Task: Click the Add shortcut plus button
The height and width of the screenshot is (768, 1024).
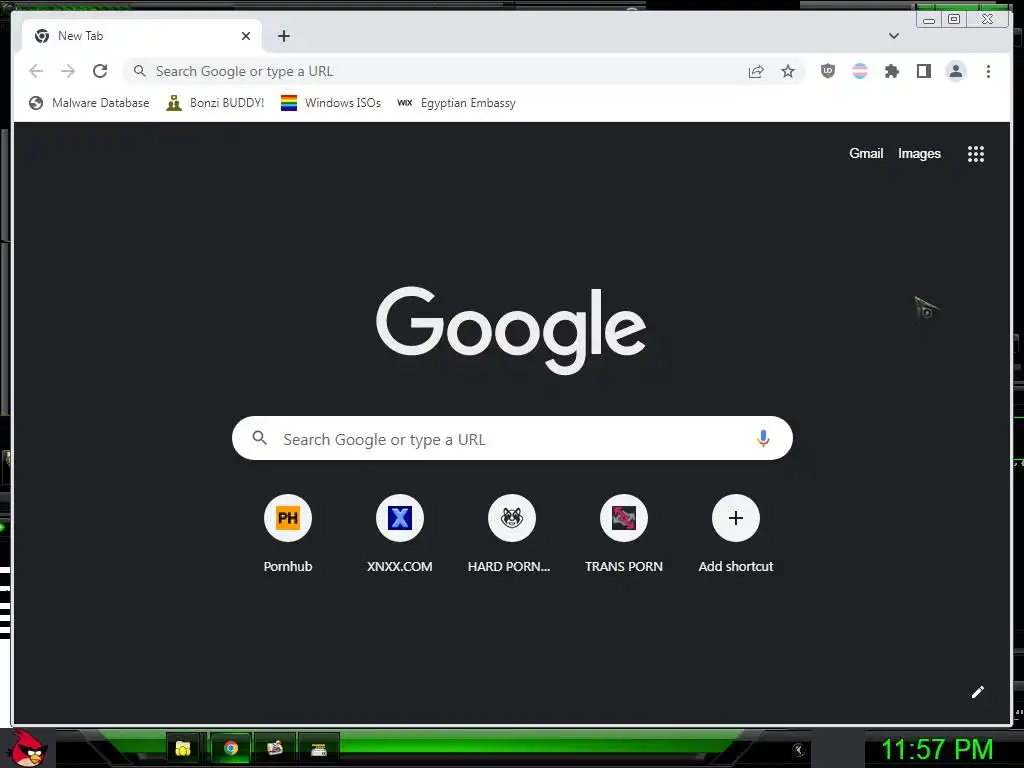Action: 736,518
